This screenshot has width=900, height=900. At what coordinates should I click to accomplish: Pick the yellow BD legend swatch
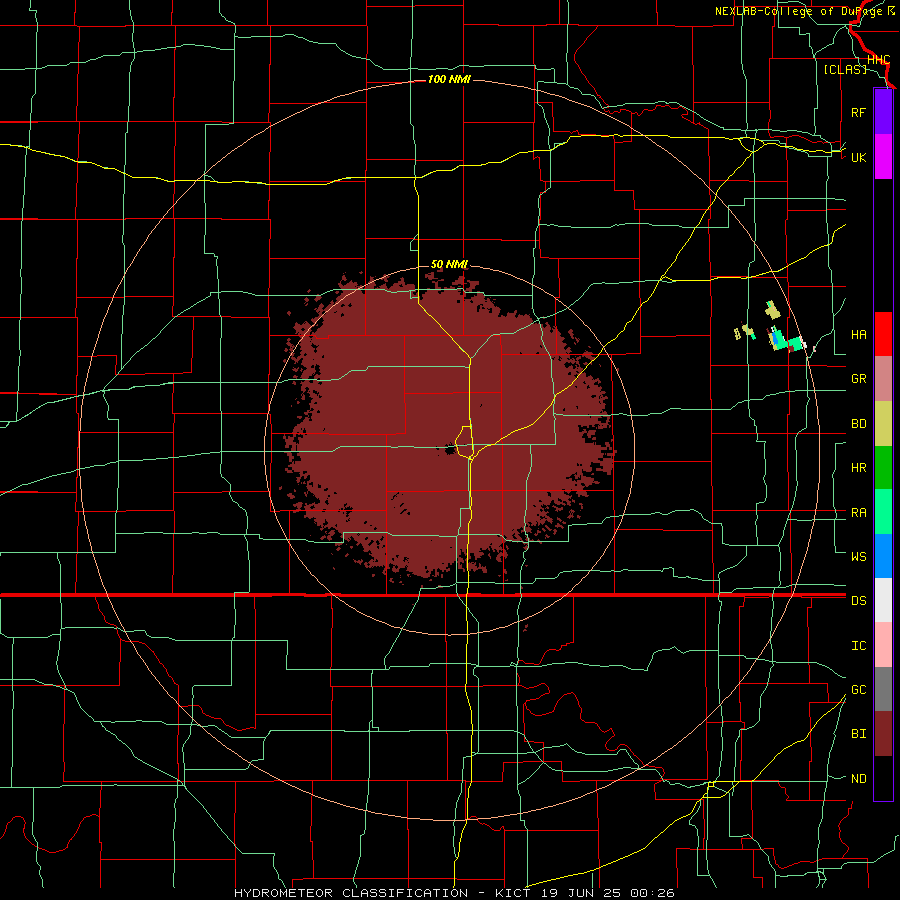[x=883, y=424]
